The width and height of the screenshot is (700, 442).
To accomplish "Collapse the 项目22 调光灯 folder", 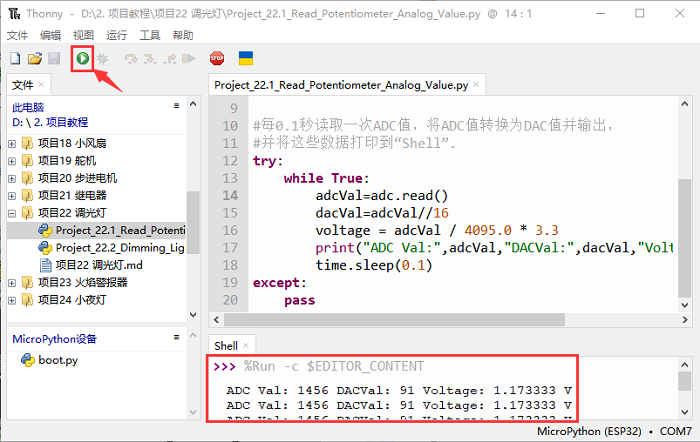I will click(x=12, y=213).
